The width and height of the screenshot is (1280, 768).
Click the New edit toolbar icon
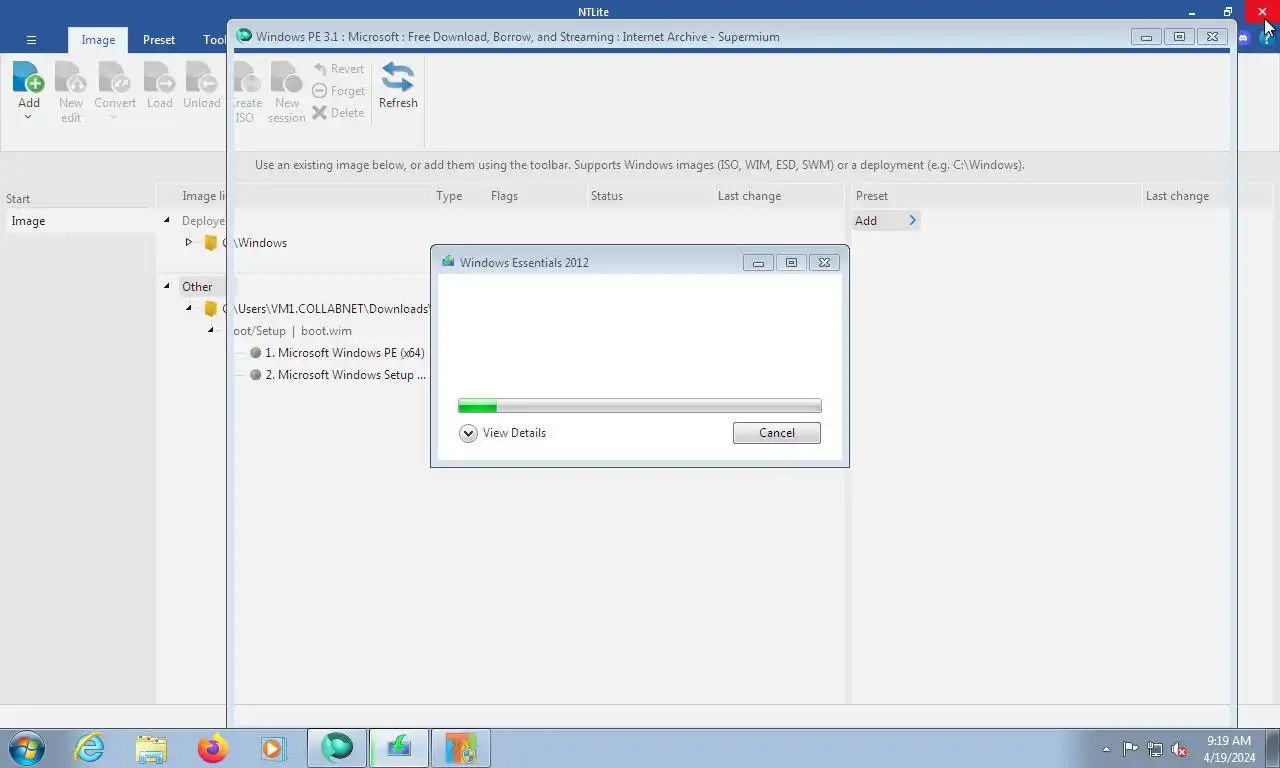[x=71, y=78]
